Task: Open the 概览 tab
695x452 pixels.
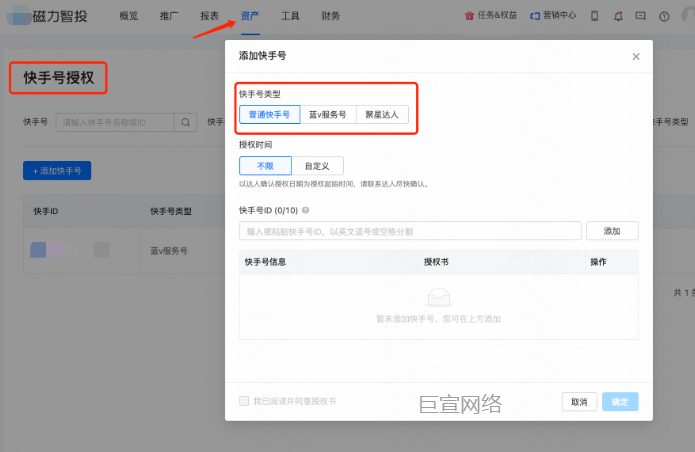Action: tap(129, 16)
